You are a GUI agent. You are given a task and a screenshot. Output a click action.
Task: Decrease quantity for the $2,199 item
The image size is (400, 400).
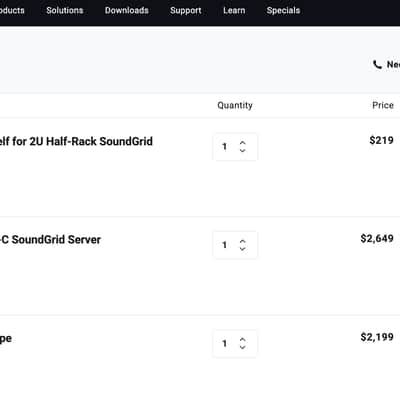(243, 347)
